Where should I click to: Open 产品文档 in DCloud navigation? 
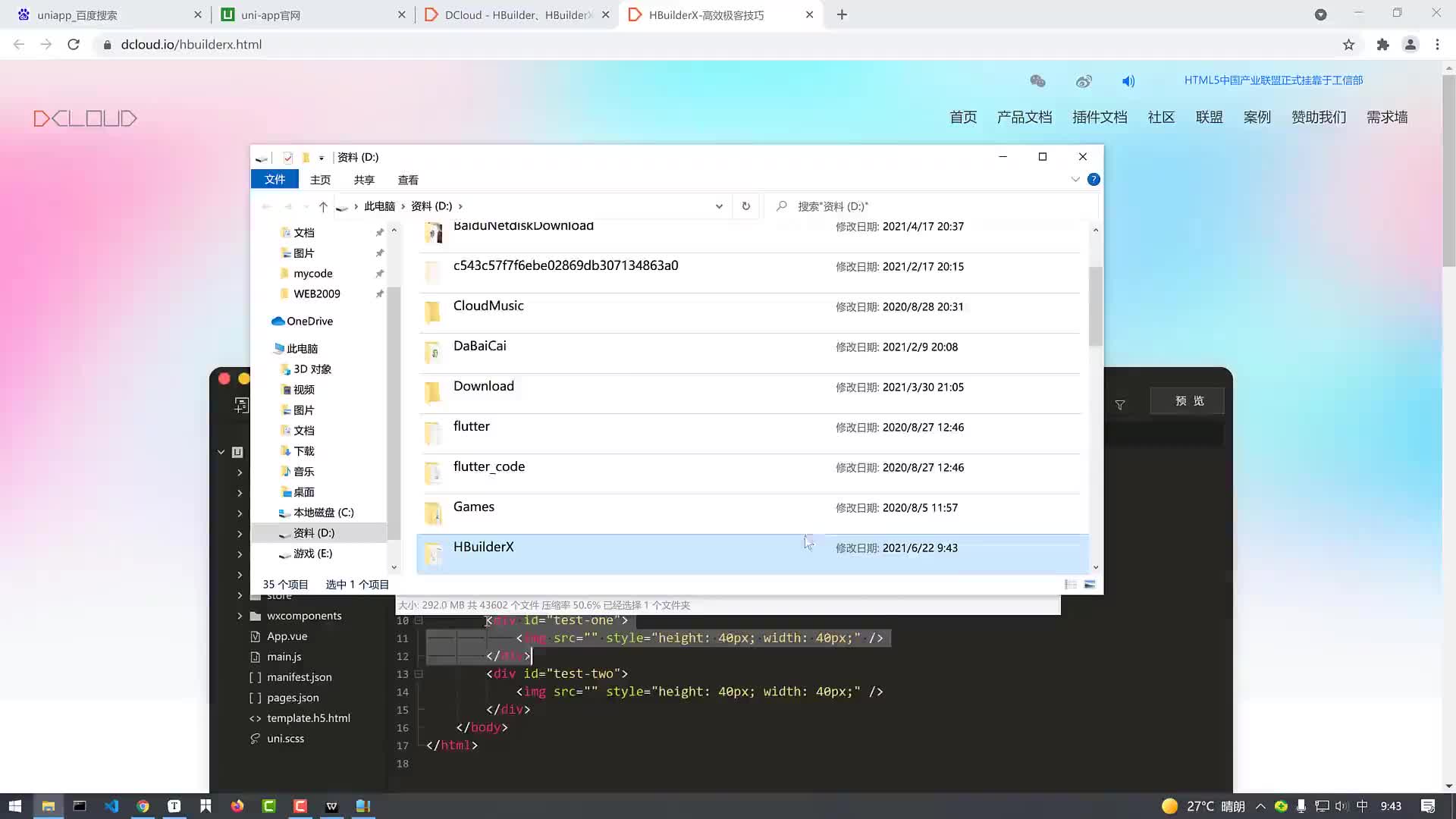tap(1025, 118)
